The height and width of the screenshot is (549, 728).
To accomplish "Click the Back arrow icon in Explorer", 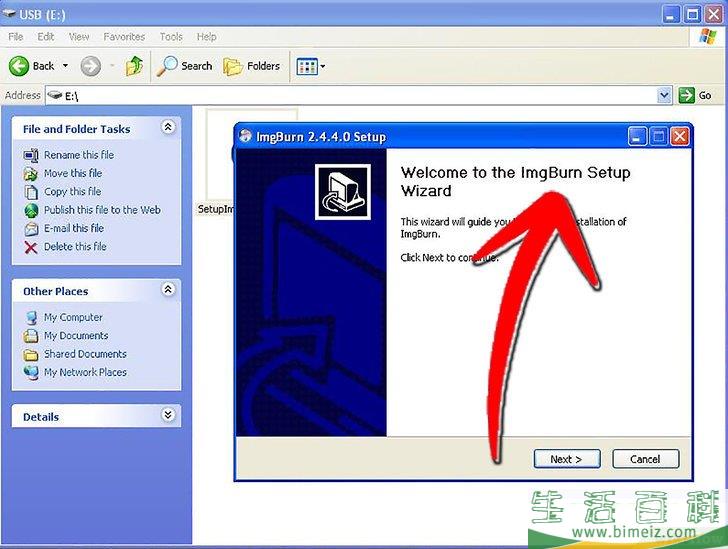I will click(x=19, y=66).
